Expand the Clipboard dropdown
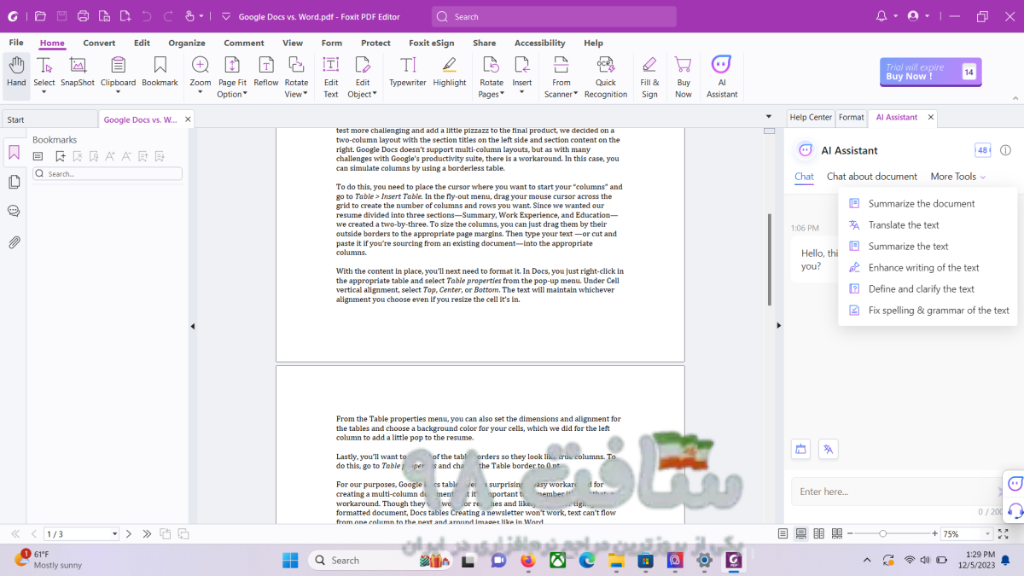 click(118, 92)
